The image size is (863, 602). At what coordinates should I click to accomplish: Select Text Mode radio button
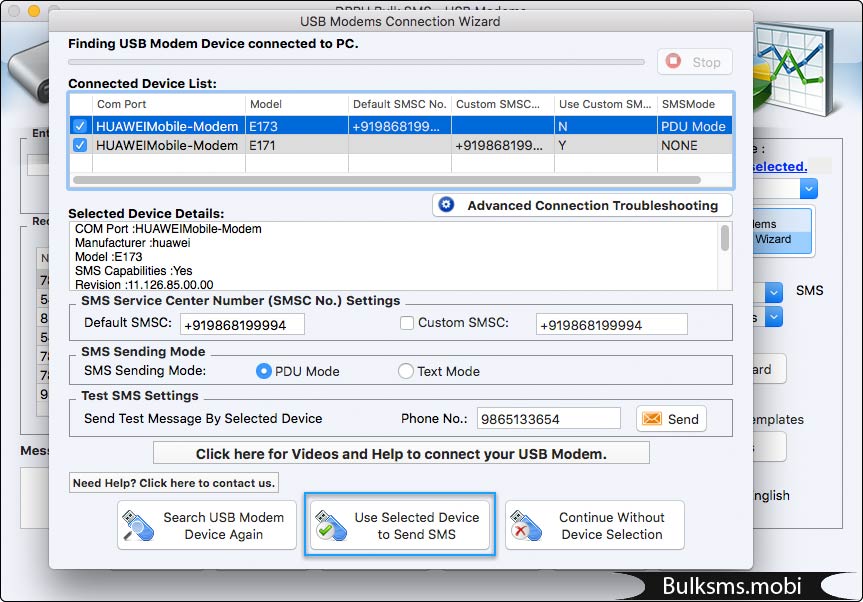click(406, 371)
